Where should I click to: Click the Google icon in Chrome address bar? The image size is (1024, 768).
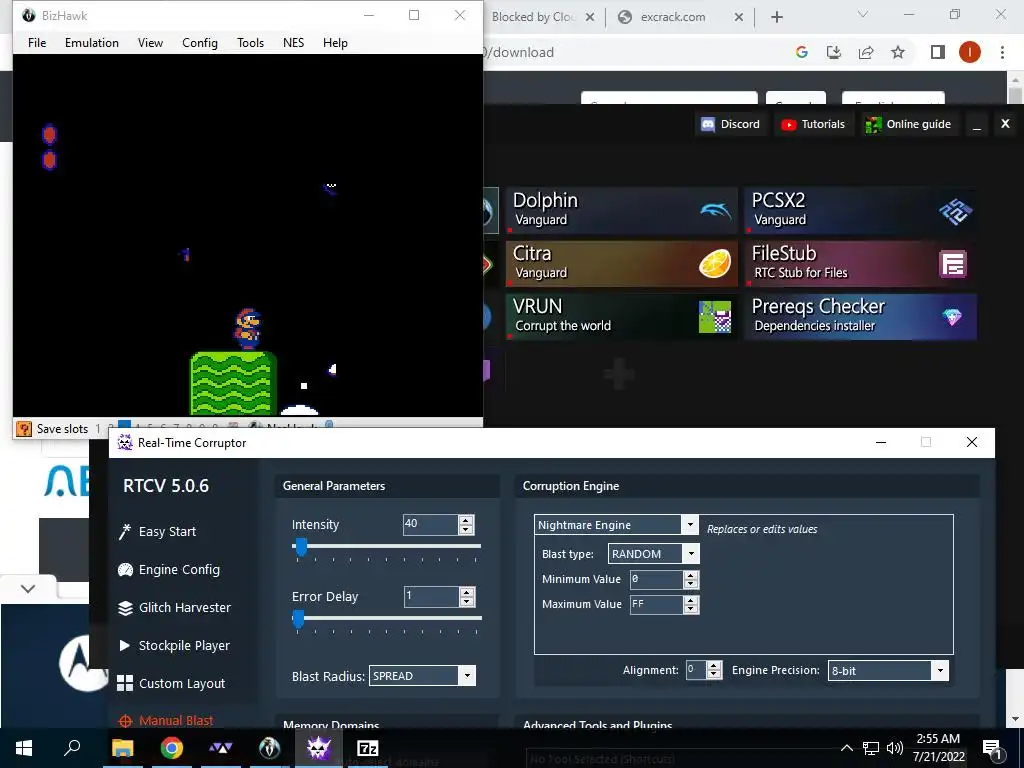coord(802,52)
